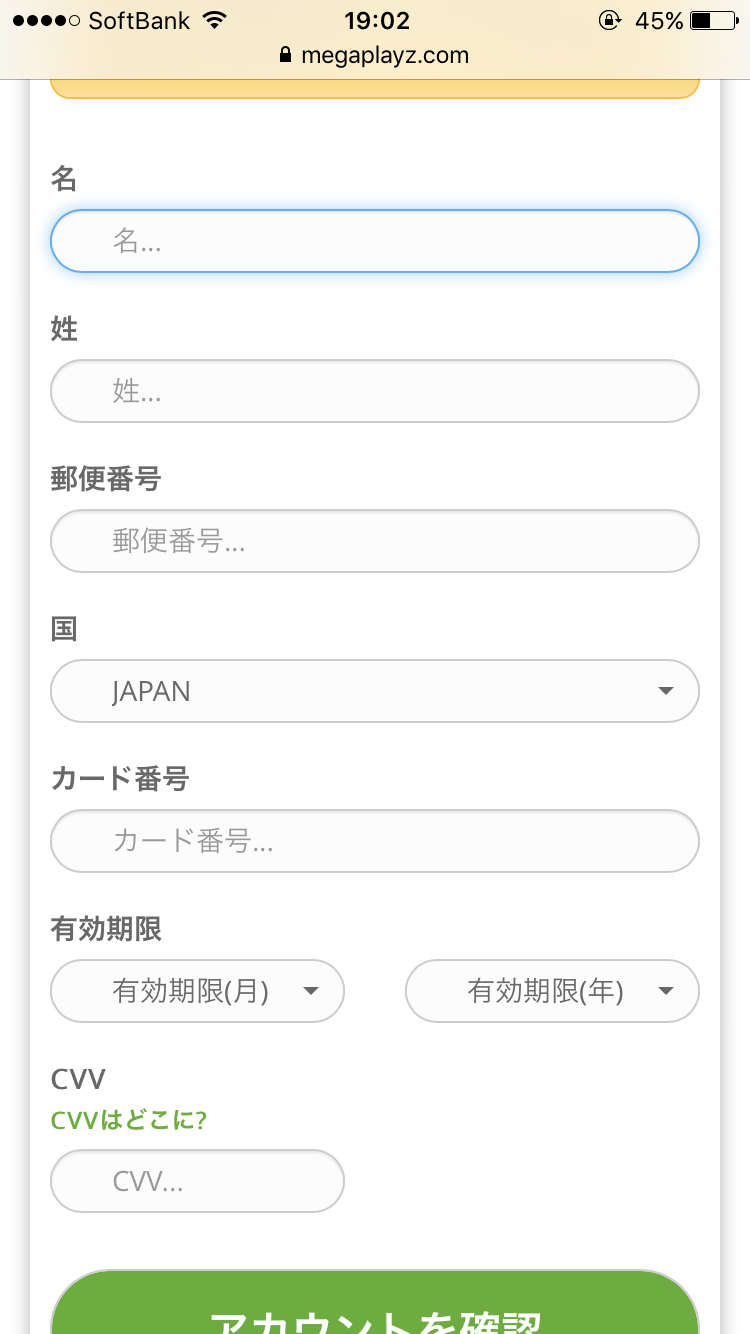Tap the padlock icon in the address bar
Image resolution: width=750 pixels, height=1334 pixels.
point(287,56)
